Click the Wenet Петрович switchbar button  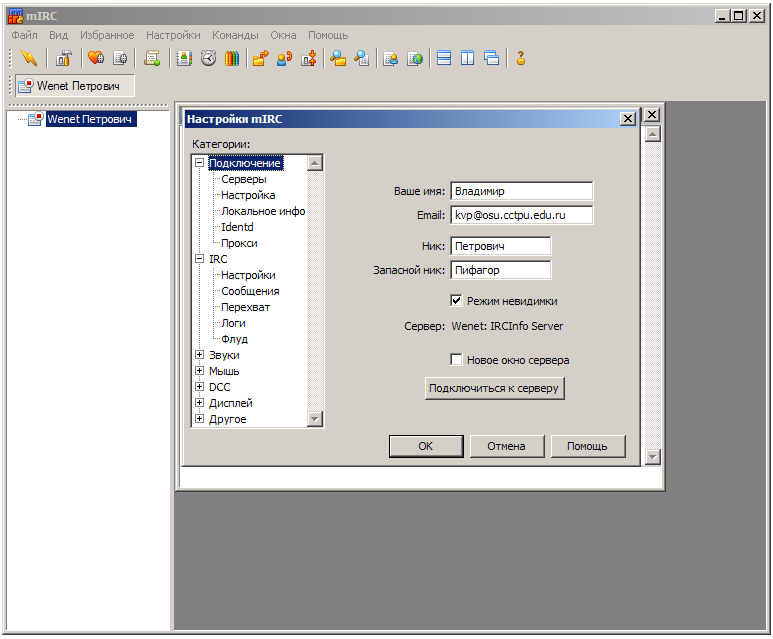(x=75, y=86)
